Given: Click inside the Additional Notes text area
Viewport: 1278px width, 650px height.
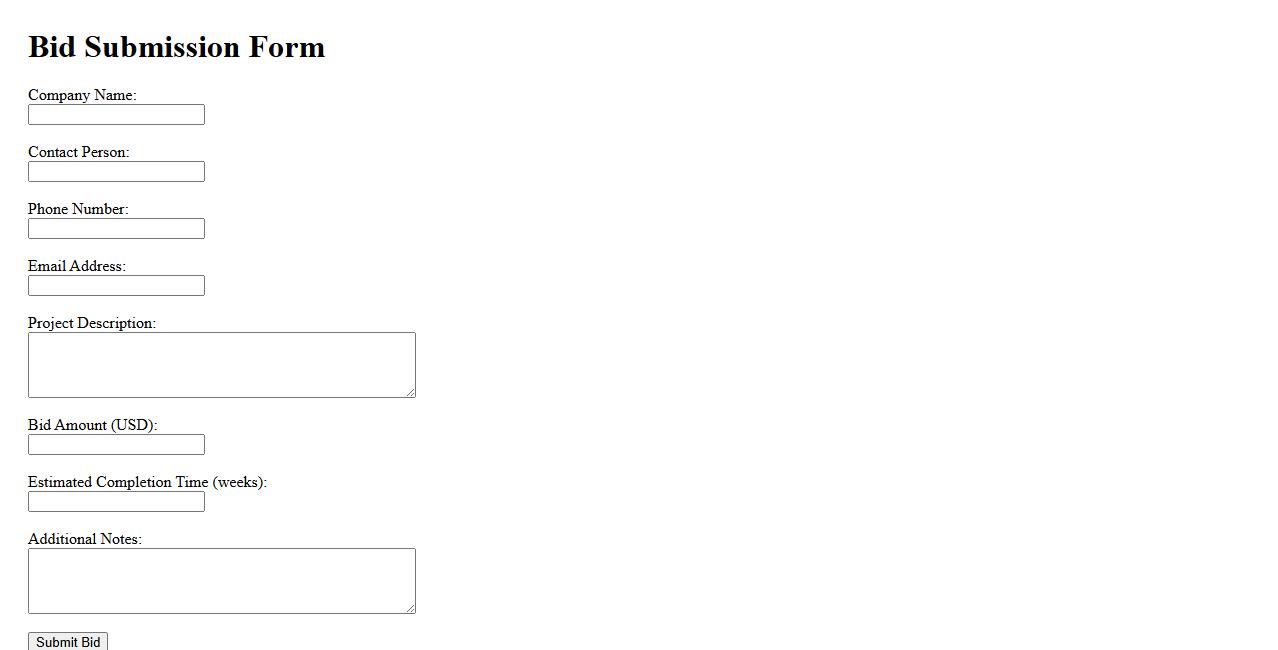Looking at the screenshot, I should (221, 581).
